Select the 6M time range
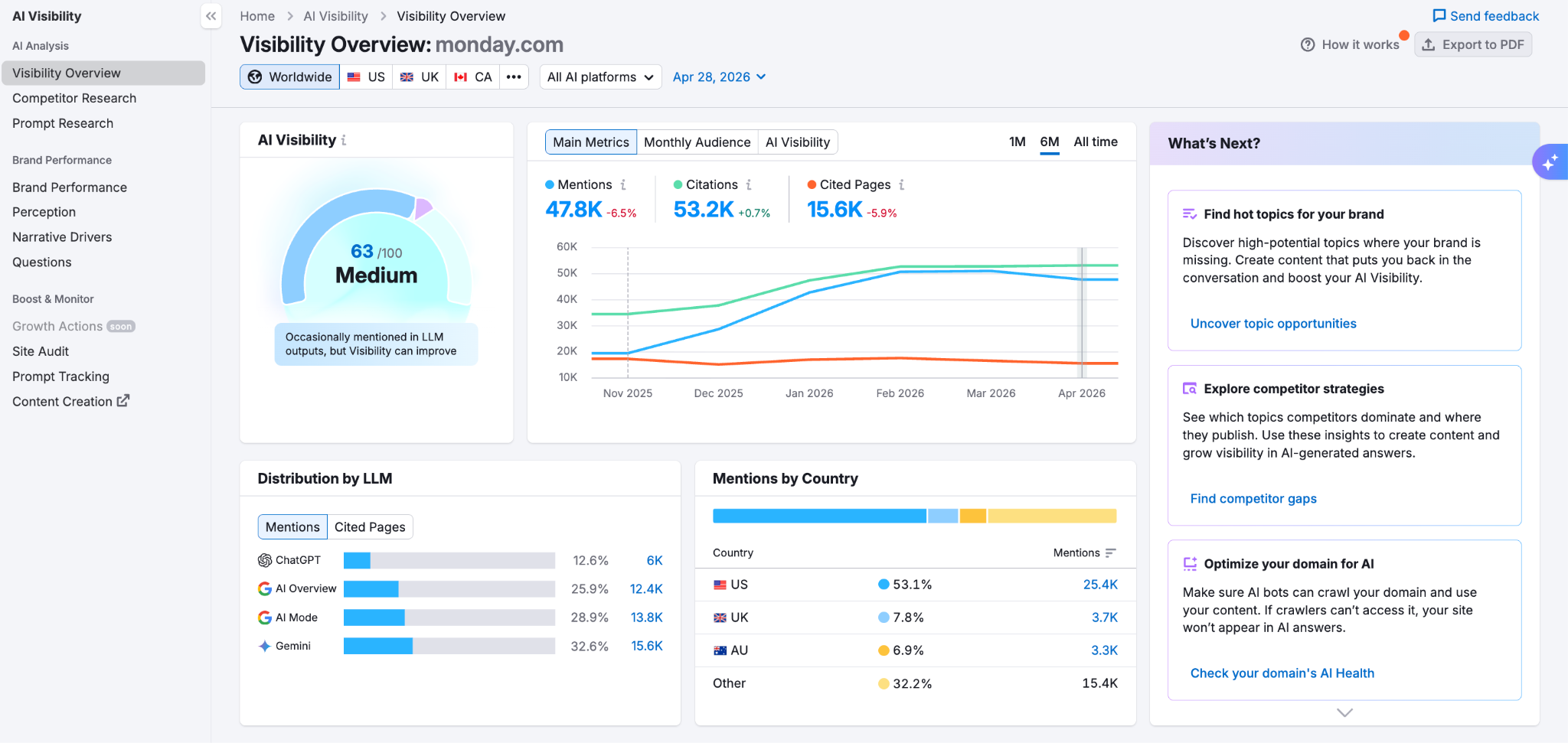The height and width of the screenshot is (743, 1568). pyautogui.click(x=1050, y=142)
